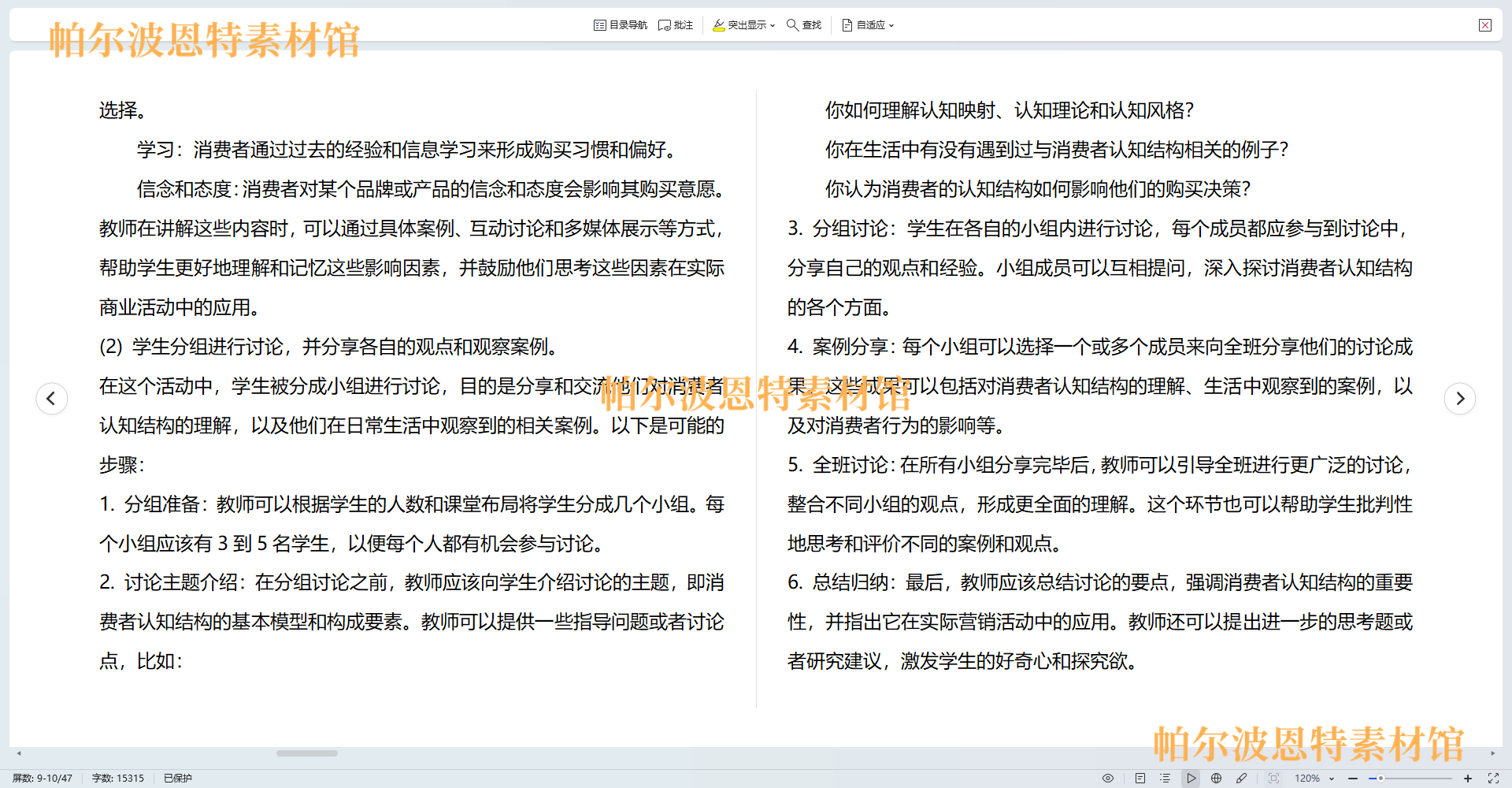Screen dimensions: 1512x788
Task: Click the horizontal scrollbar thumb
Action: (x=307, y=753)
